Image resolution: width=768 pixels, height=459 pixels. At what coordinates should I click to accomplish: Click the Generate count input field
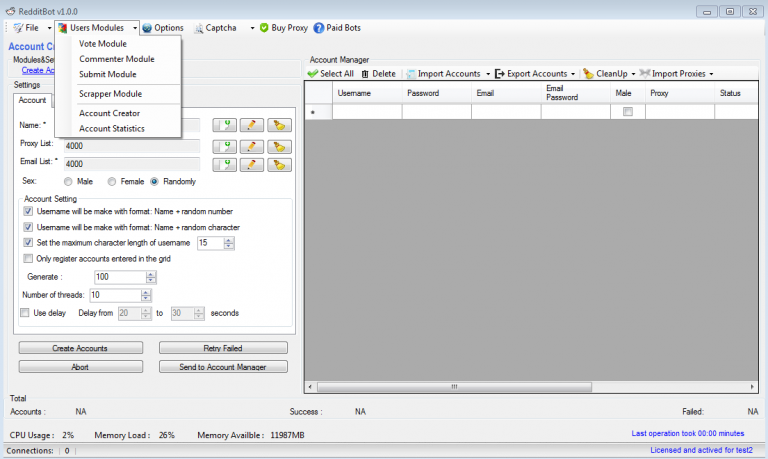(118, 277)
